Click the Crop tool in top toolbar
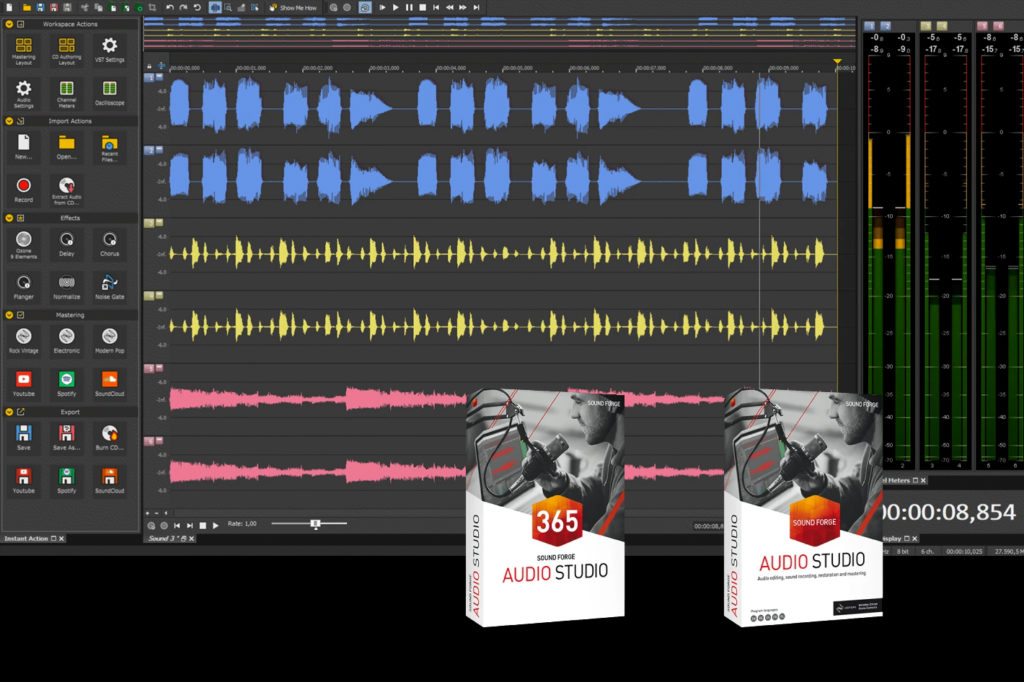This screenshot has width=1024, height=682. click(152, 7)
